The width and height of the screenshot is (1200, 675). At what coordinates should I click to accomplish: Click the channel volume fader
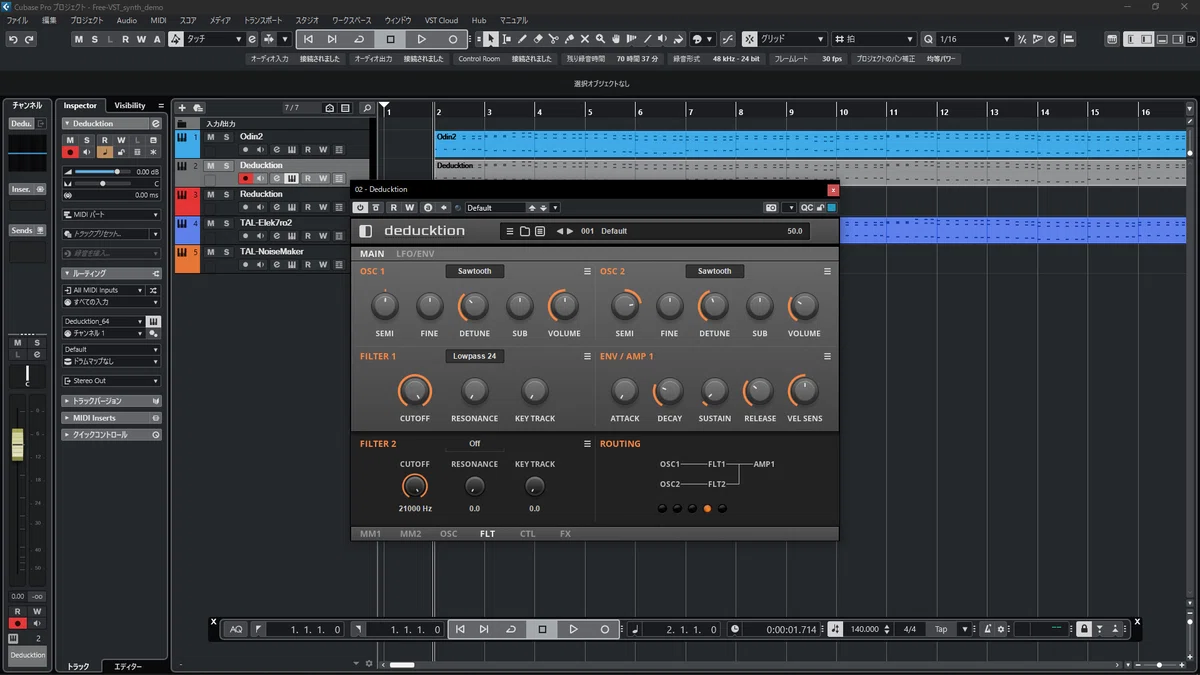[17, 444]
